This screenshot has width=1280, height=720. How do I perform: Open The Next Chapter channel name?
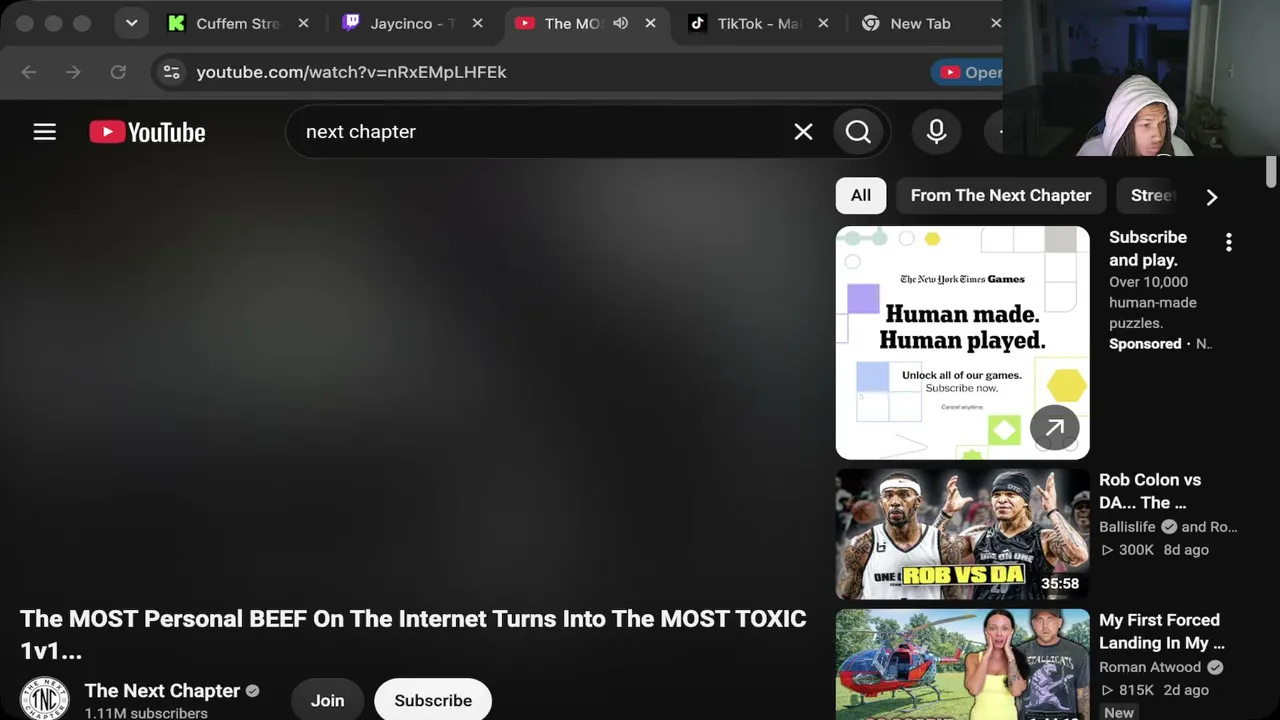pyautogui.click(x=162, y=691)
